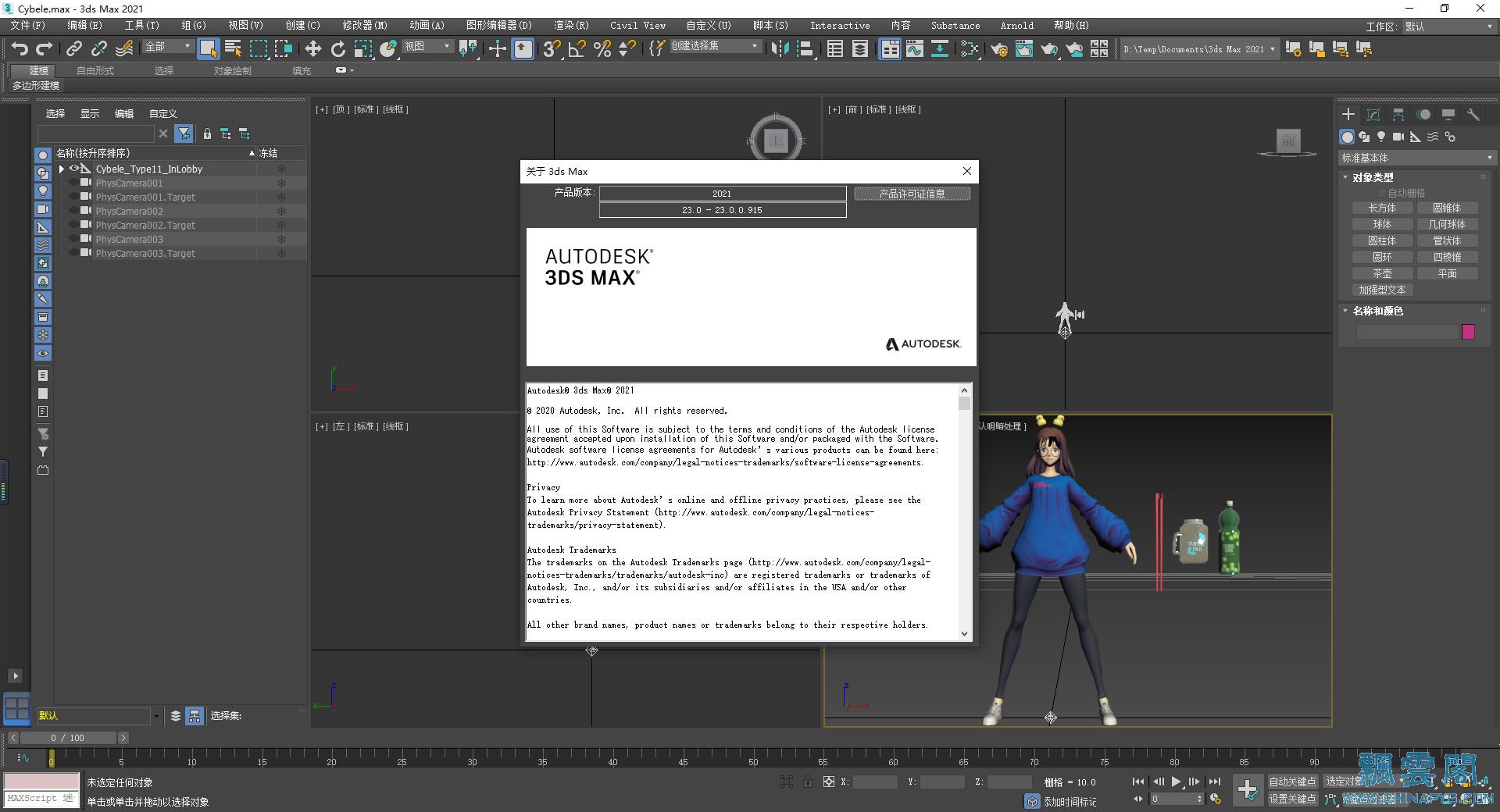Toggle the scene explorer filter funnel button
This screenshot has width=1500, height=812.
click(x=184, y=134)
